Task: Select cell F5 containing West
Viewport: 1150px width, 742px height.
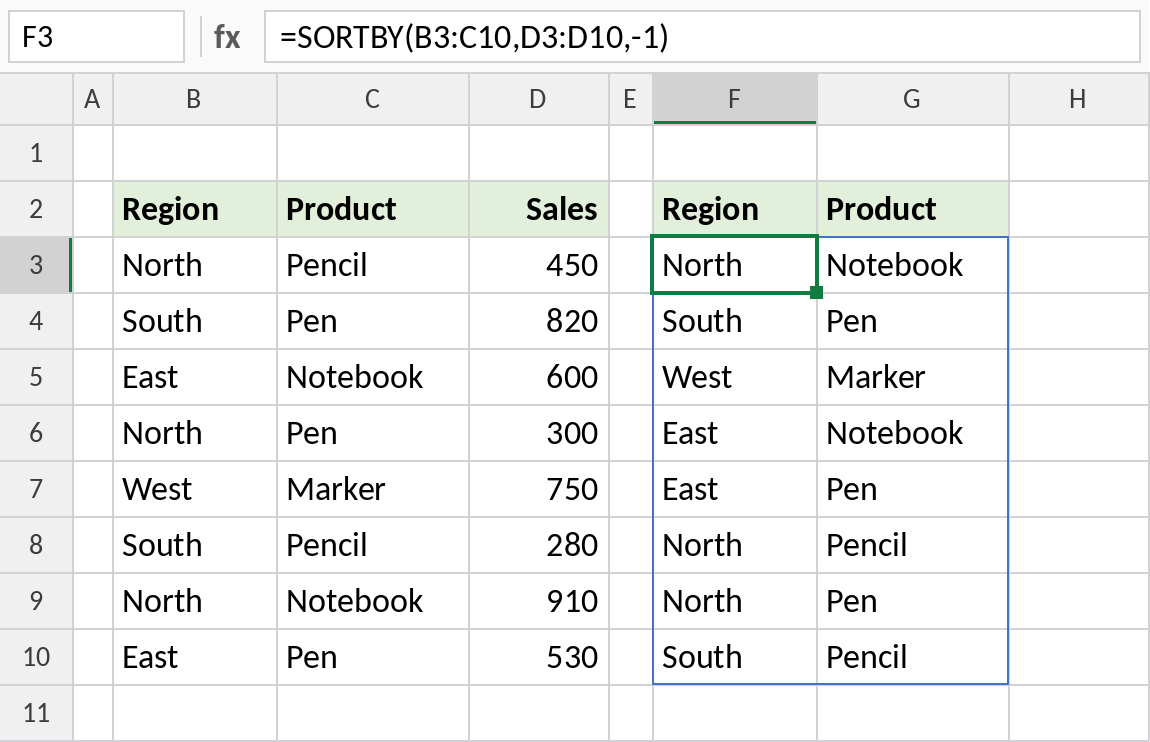Action: [735, 377]
